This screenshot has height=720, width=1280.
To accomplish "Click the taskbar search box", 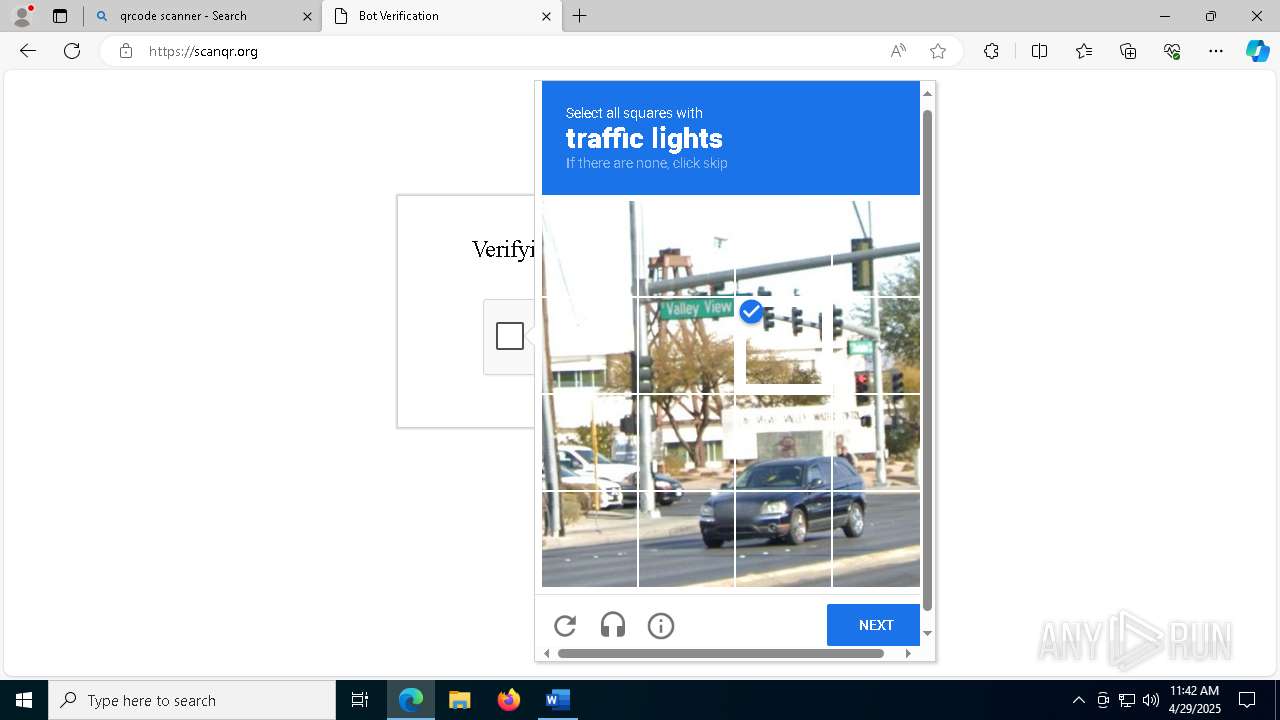I will [192, 700].
